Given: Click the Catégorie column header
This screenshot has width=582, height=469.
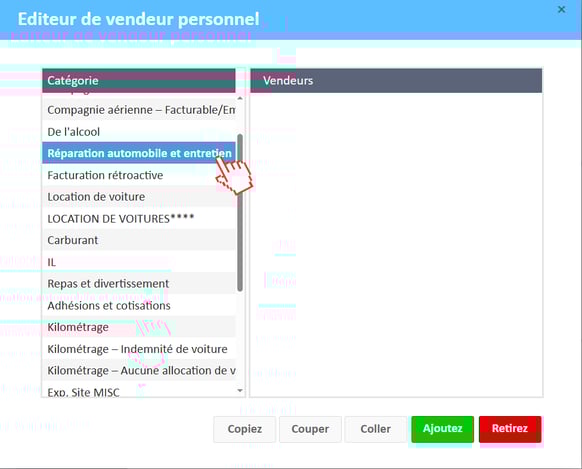Looking at the screenshot, I should (139, 81).
